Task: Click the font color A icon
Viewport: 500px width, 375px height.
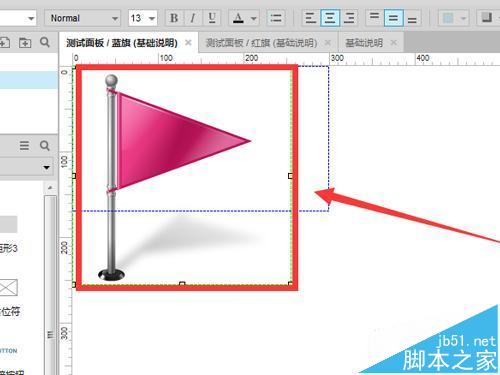Action: (238, 18)
